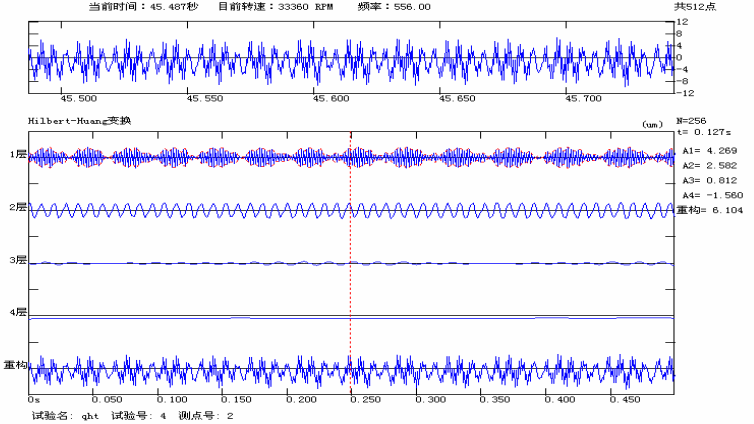Click the A4= -1.560 amplitude readout
754x424 pixels.
[x=712, y=195]
